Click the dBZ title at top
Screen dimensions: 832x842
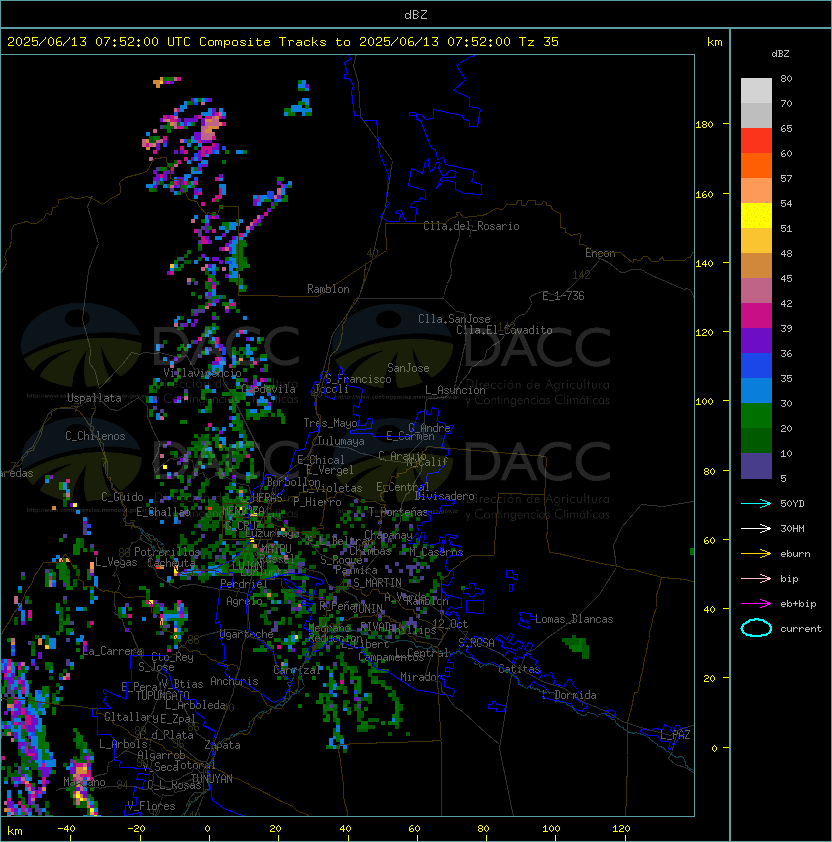pyautogui.click(x=416, y=14)
